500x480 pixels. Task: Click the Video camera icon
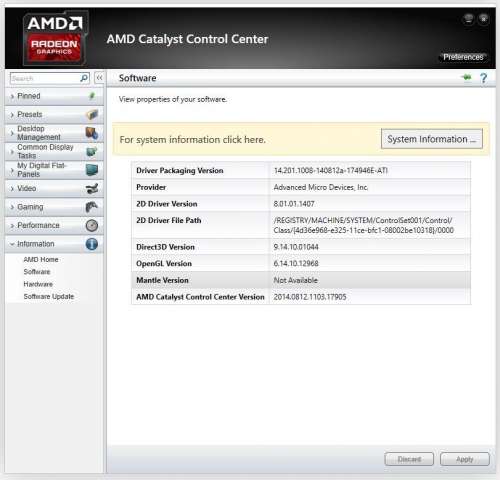pos(92,189)
